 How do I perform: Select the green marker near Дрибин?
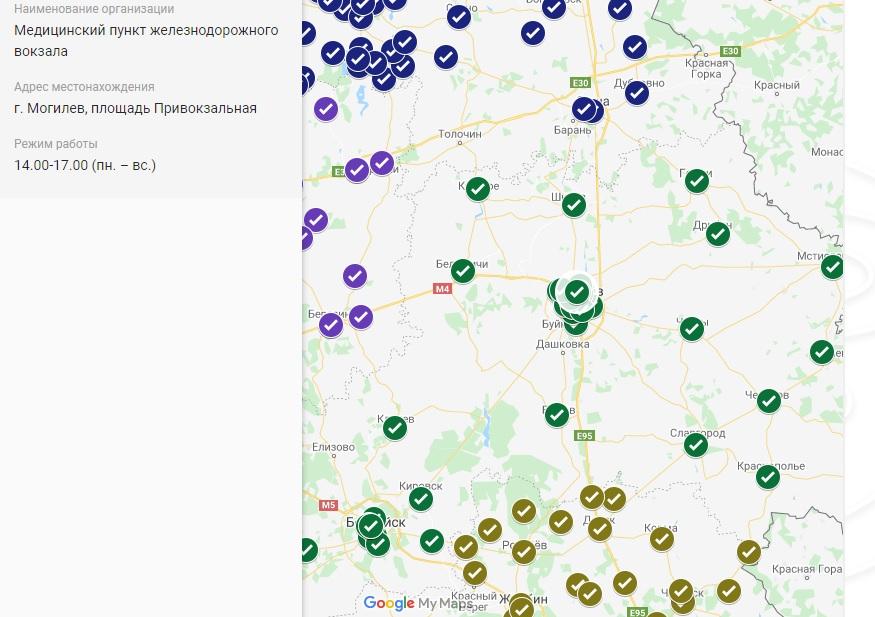(x=717, y=233)
